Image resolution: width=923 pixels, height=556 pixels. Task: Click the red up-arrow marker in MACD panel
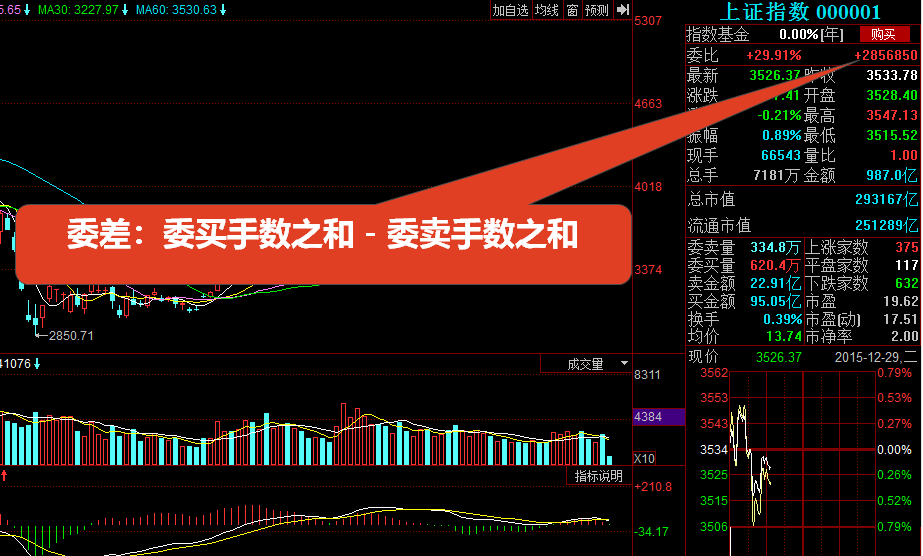(4, 475)
